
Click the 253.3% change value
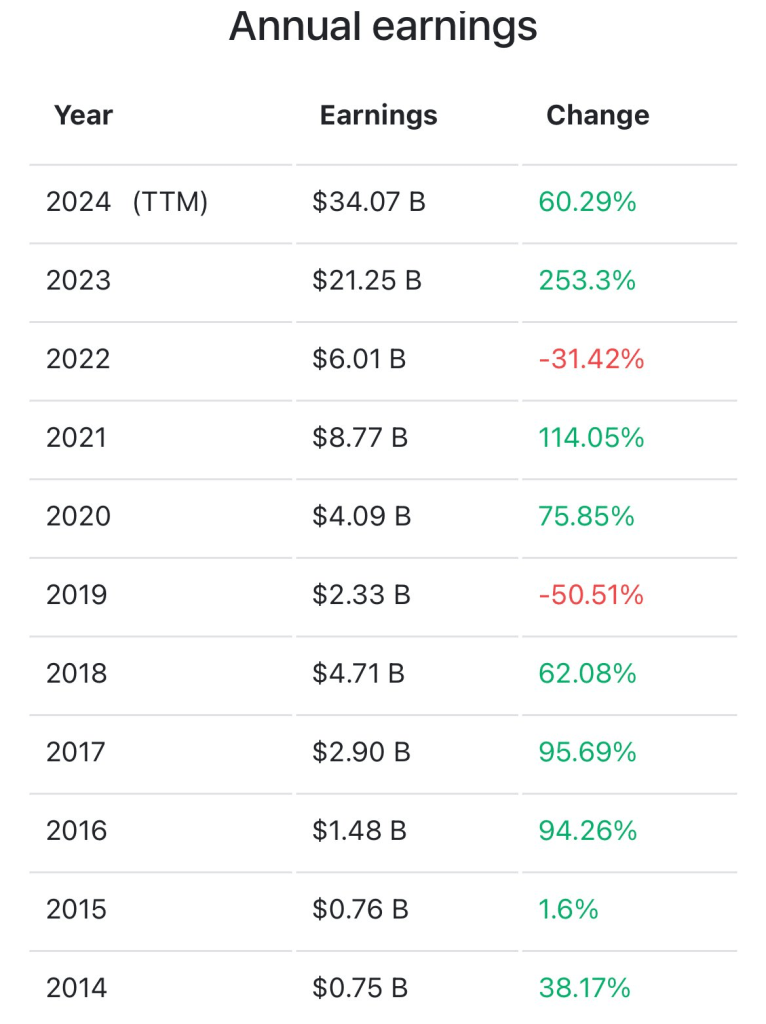(587, 281)
